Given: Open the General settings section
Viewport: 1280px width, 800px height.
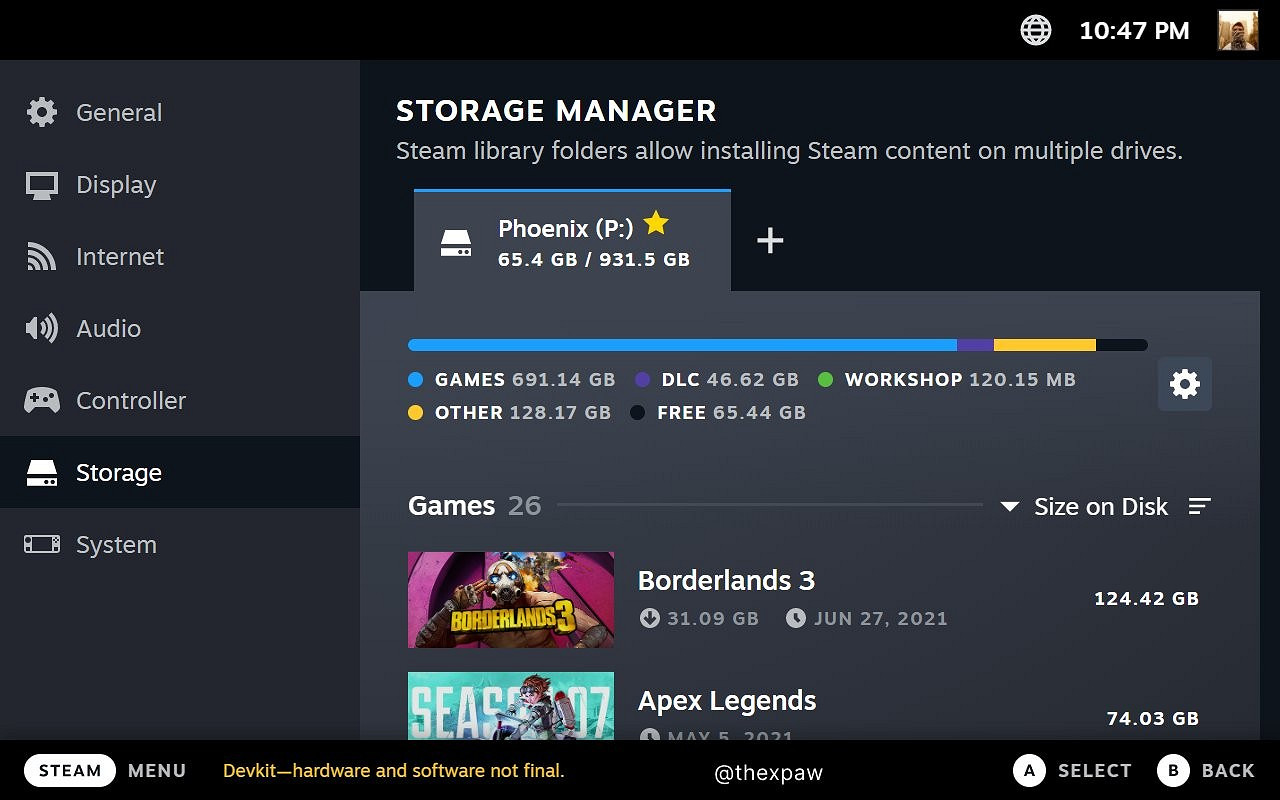Looking at the screenshot, I should (40, 112).
